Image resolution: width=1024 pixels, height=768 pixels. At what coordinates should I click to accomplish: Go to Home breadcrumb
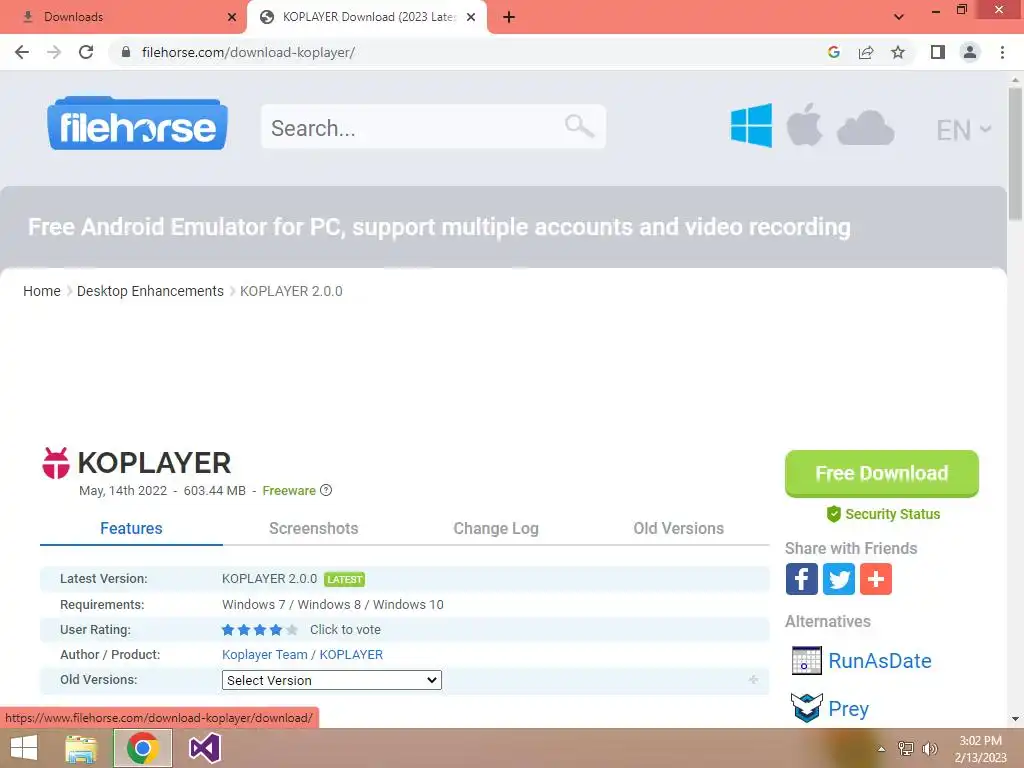42,291
